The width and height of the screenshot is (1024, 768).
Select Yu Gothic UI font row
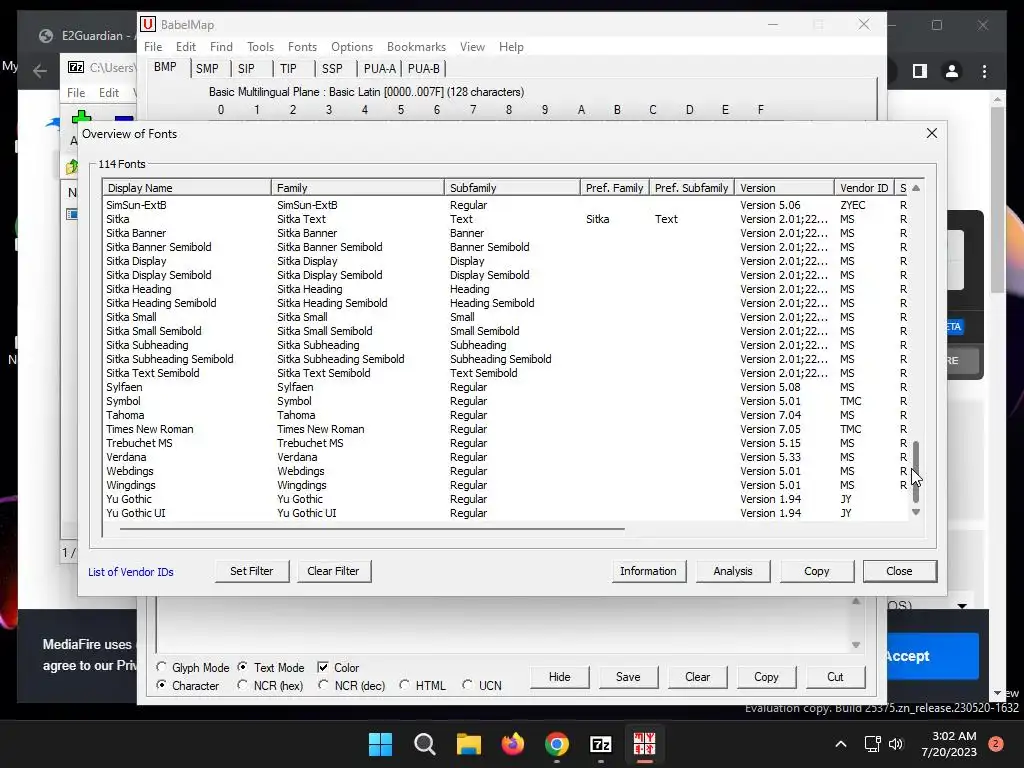506,513
